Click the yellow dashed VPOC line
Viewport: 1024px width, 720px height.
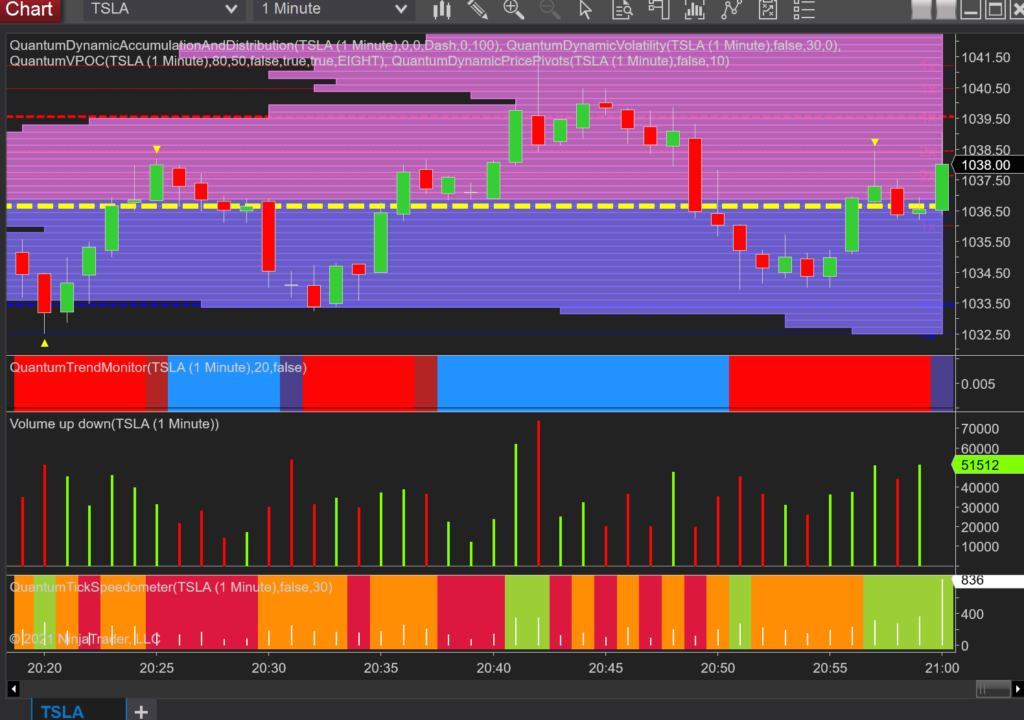(473, 206)
